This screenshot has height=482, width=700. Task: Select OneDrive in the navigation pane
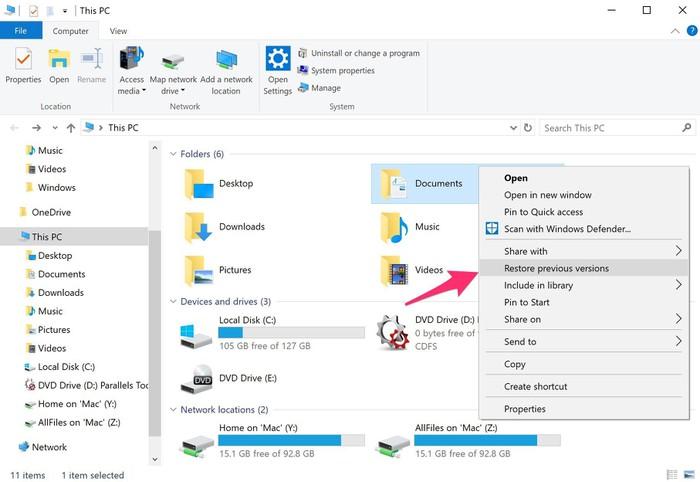[x=45, y=212]
